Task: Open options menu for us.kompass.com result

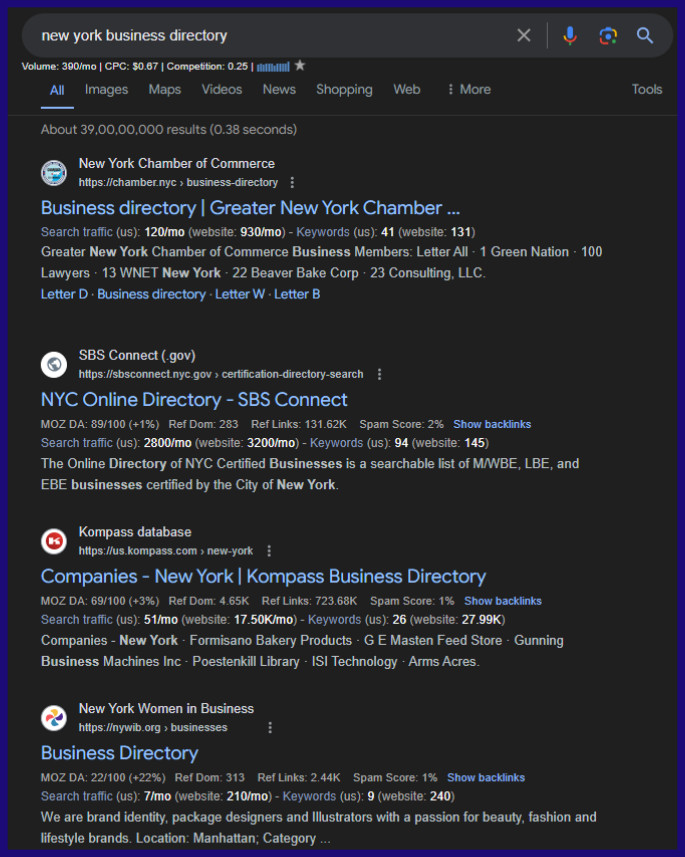Action: [269, 550]
